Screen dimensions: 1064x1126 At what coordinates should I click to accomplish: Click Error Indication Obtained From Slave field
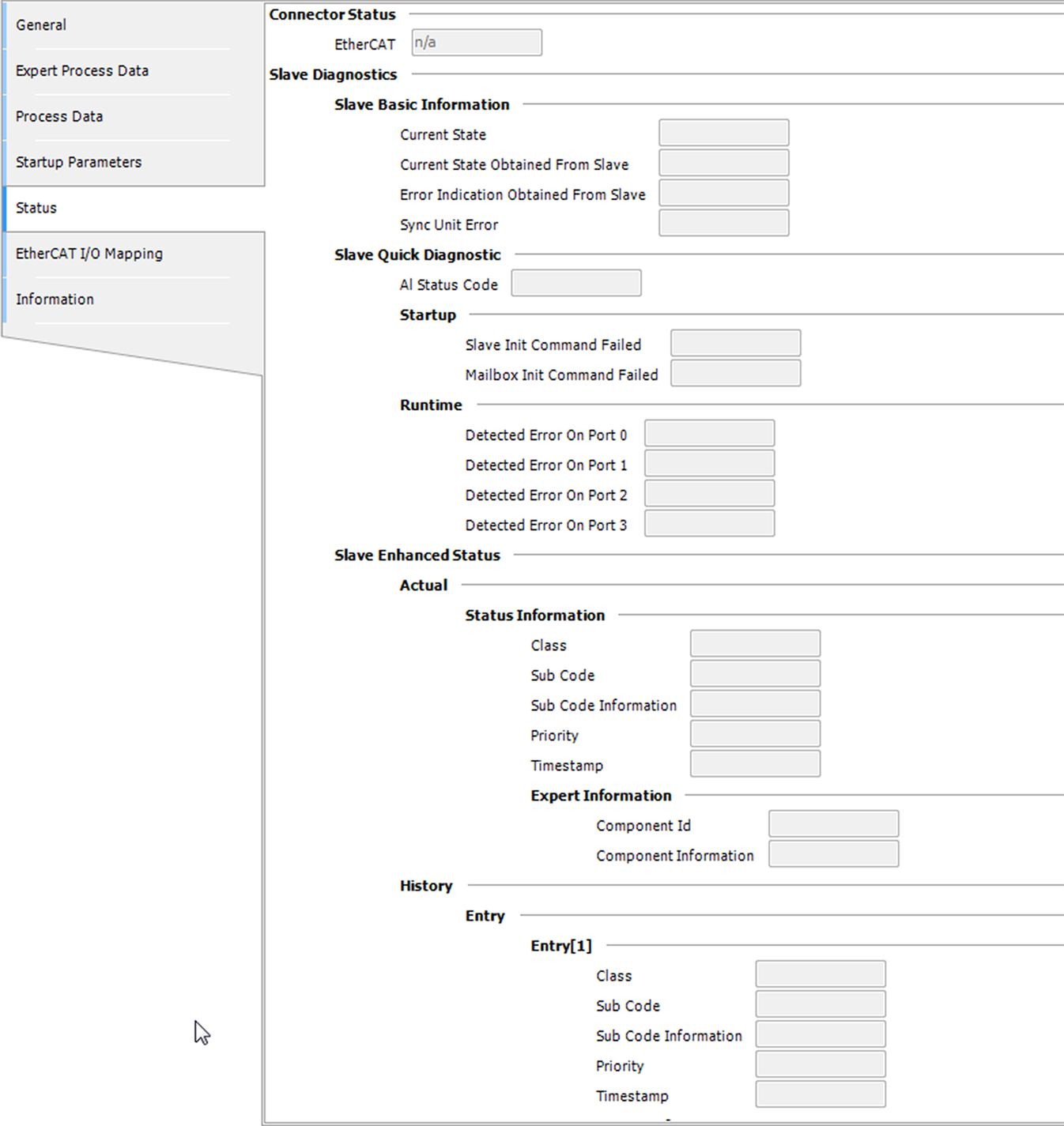(x=723, y=193)
